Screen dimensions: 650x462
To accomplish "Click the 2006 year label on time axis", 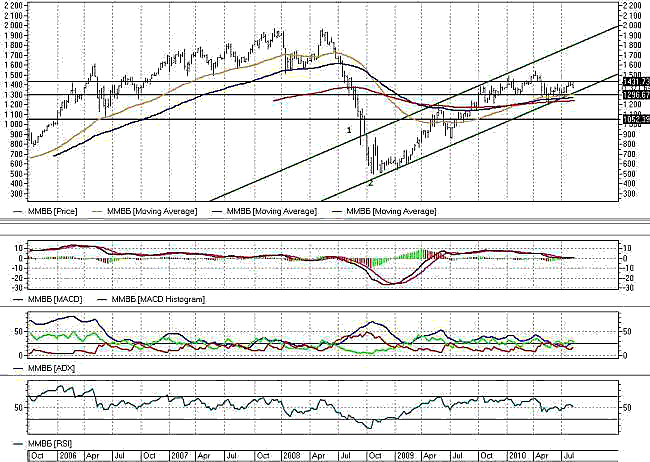I will [x=68, y=456].
